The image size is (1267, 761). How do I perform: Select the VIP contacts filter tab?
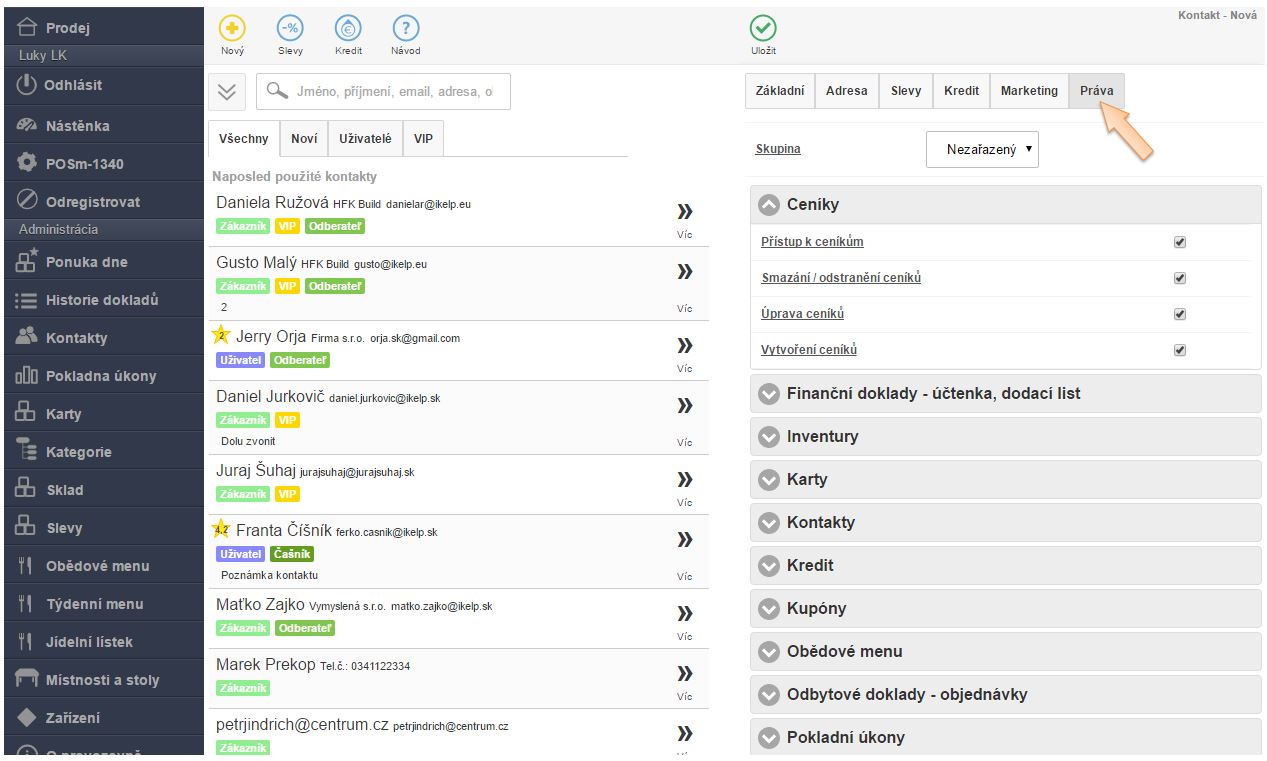point(423,139)
